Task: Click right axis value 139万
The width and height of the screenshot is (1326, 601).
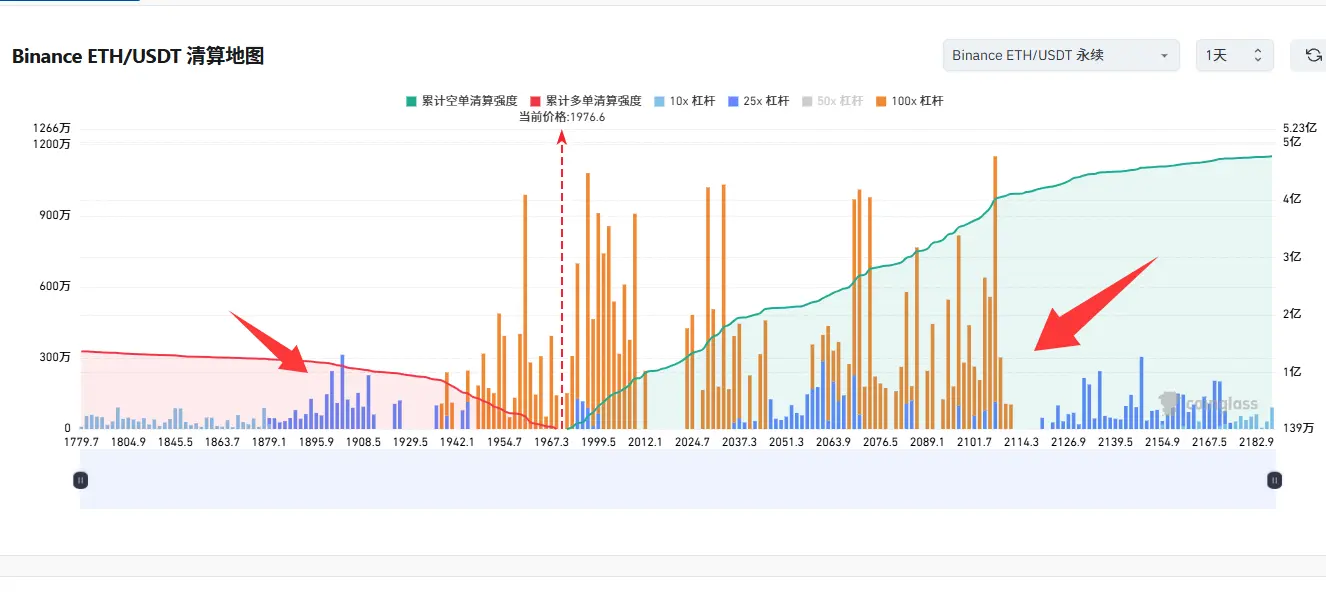Action: coord(1297,428)
